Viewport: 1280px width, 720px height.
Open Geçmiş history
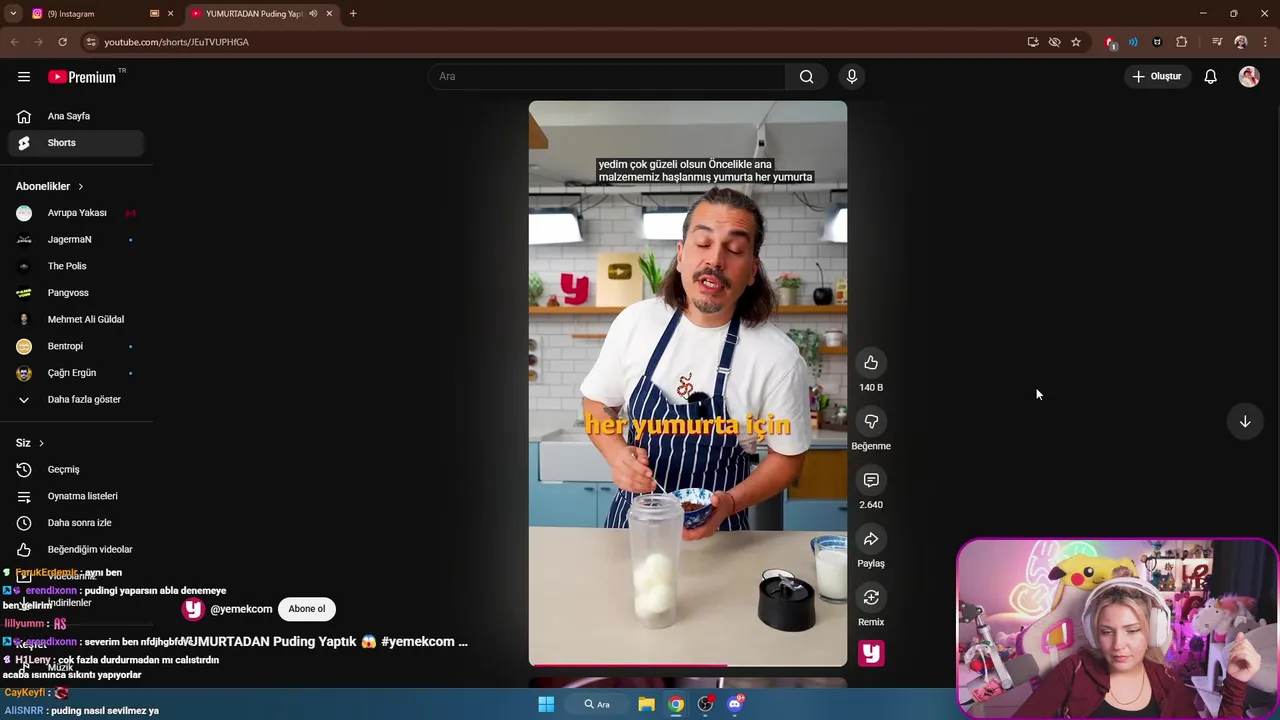76,470
